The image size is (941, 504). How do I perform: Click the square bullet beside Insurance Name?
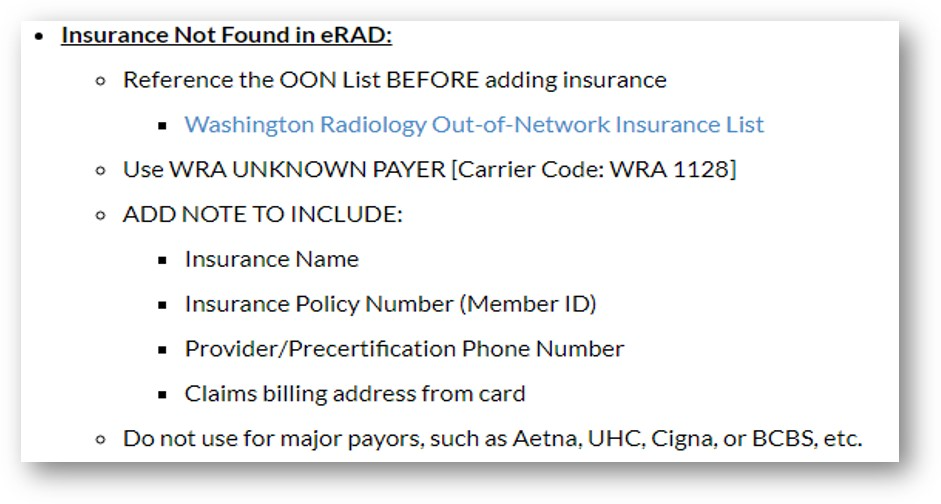click(163, 260)
